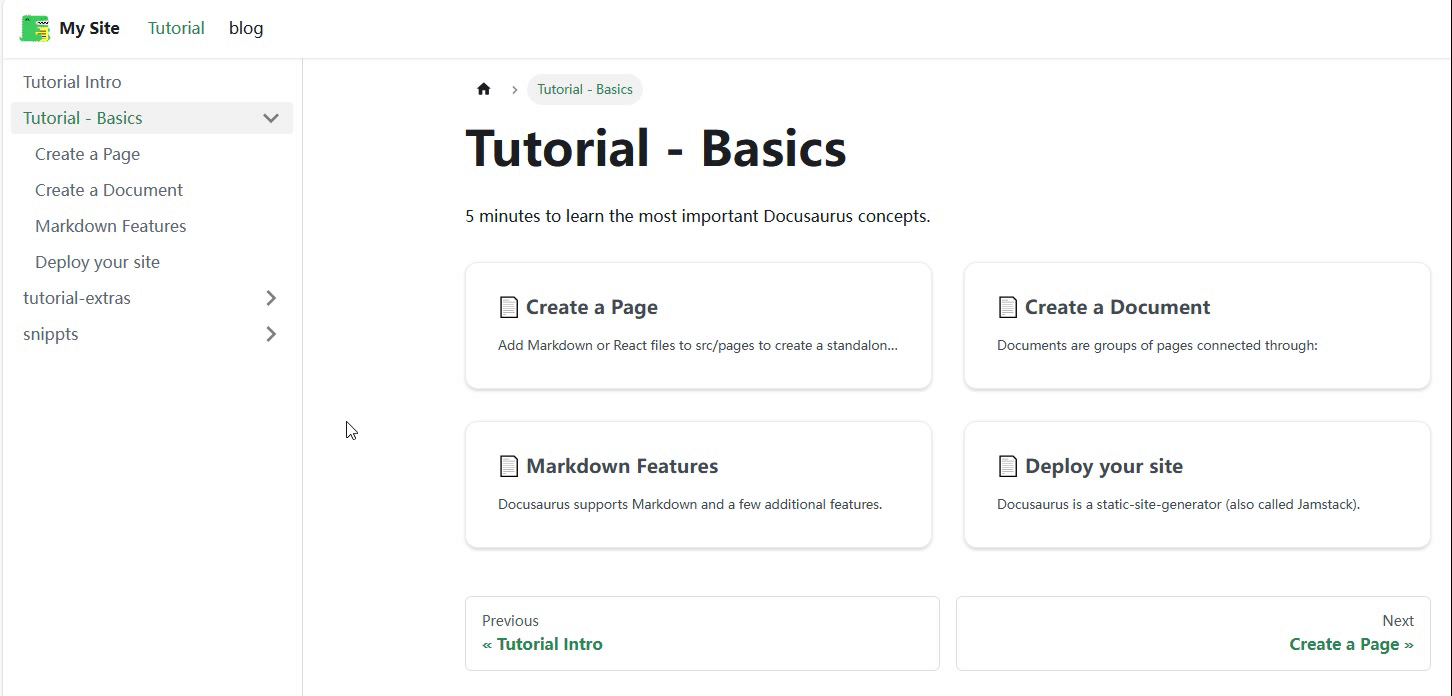Image resolution: width=1452 pixels, height=696 pixels.
Task: Collapse the Tutorial - Basics sidebar category
Action: [271, 118]
